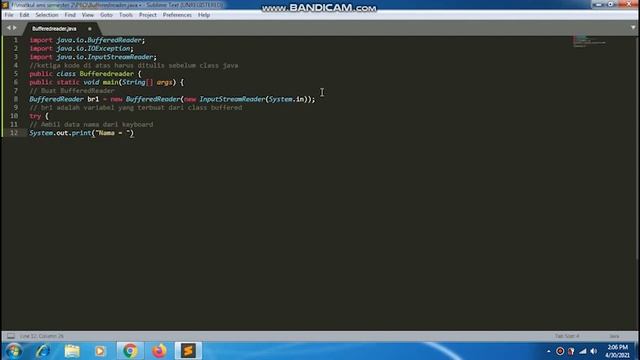Click the comment about bri adalah variabel
The image size is (640, 360).
(x=136, y=108)
